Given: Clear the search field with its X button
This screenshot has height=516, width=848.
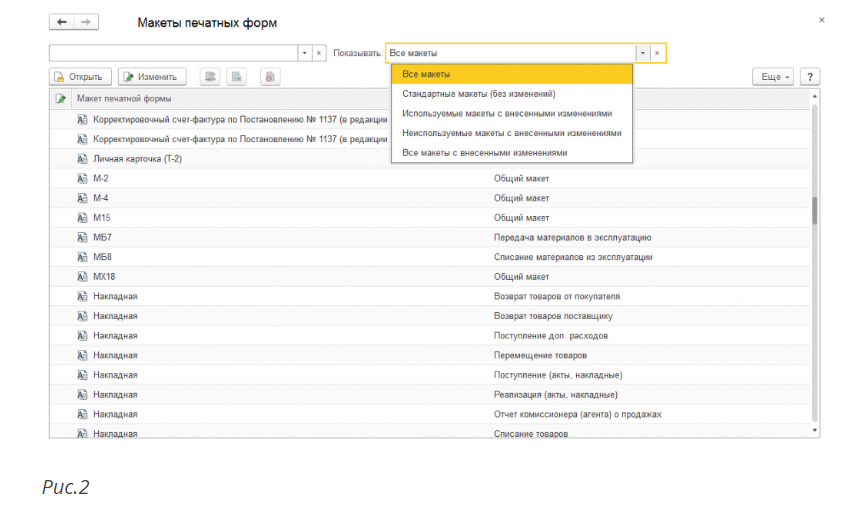Looking at the screenshot, I should coord(319,53).
